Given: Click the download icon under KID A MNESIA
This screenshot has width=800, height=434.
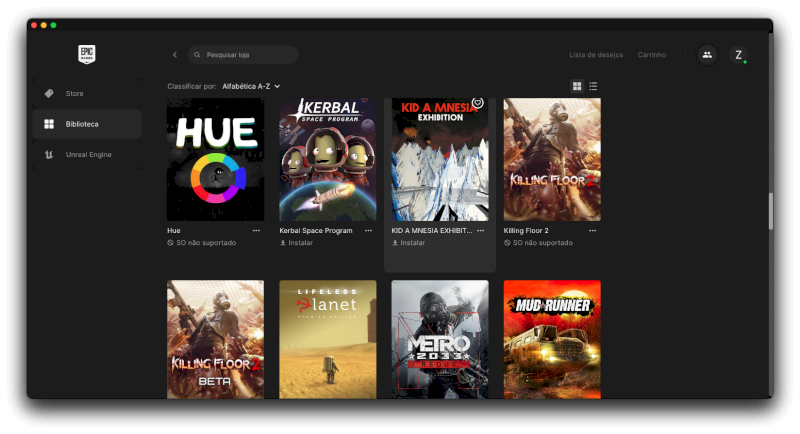Looking at the screenshot, I should point(395,243).
